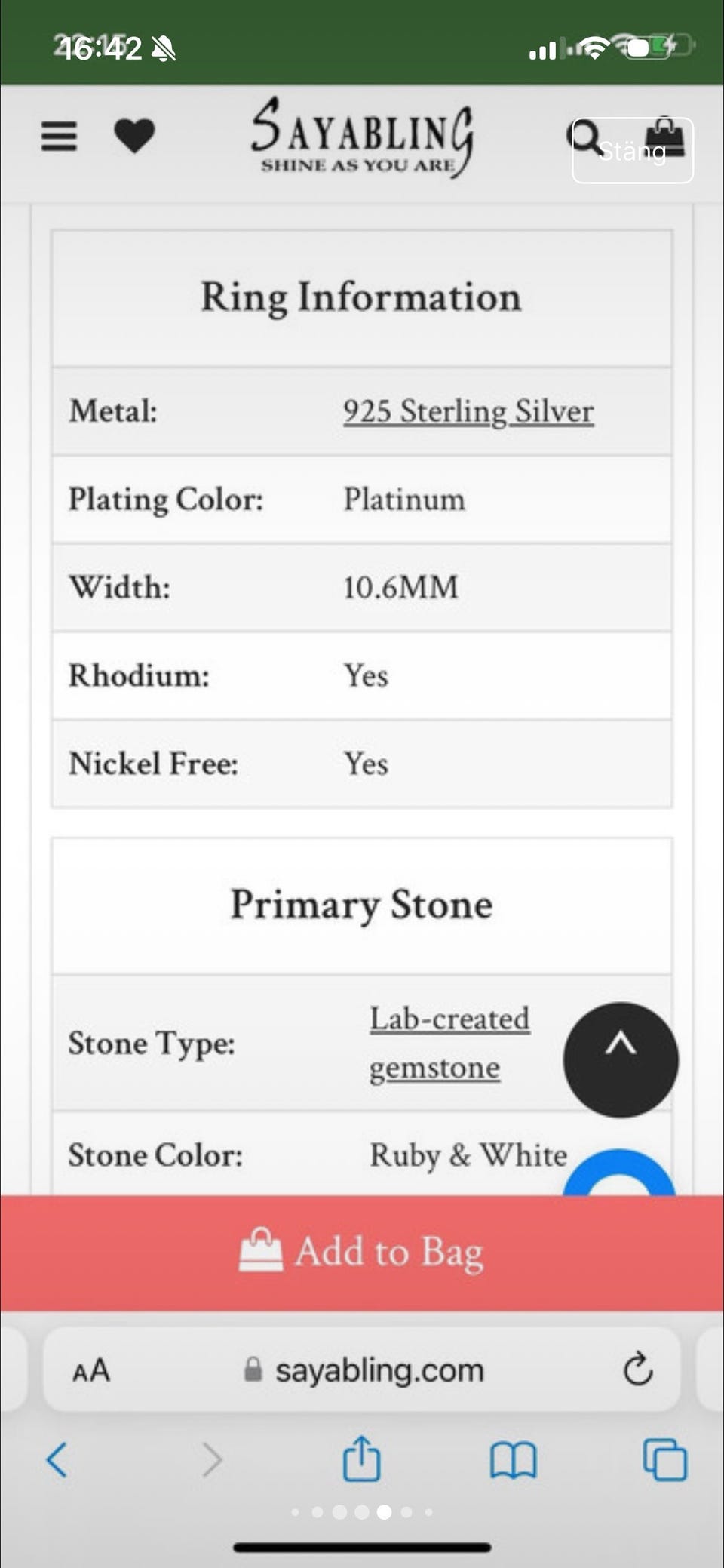
Task: Open the Lab-created gemstone link
Action: click(x=449, y=1043)
